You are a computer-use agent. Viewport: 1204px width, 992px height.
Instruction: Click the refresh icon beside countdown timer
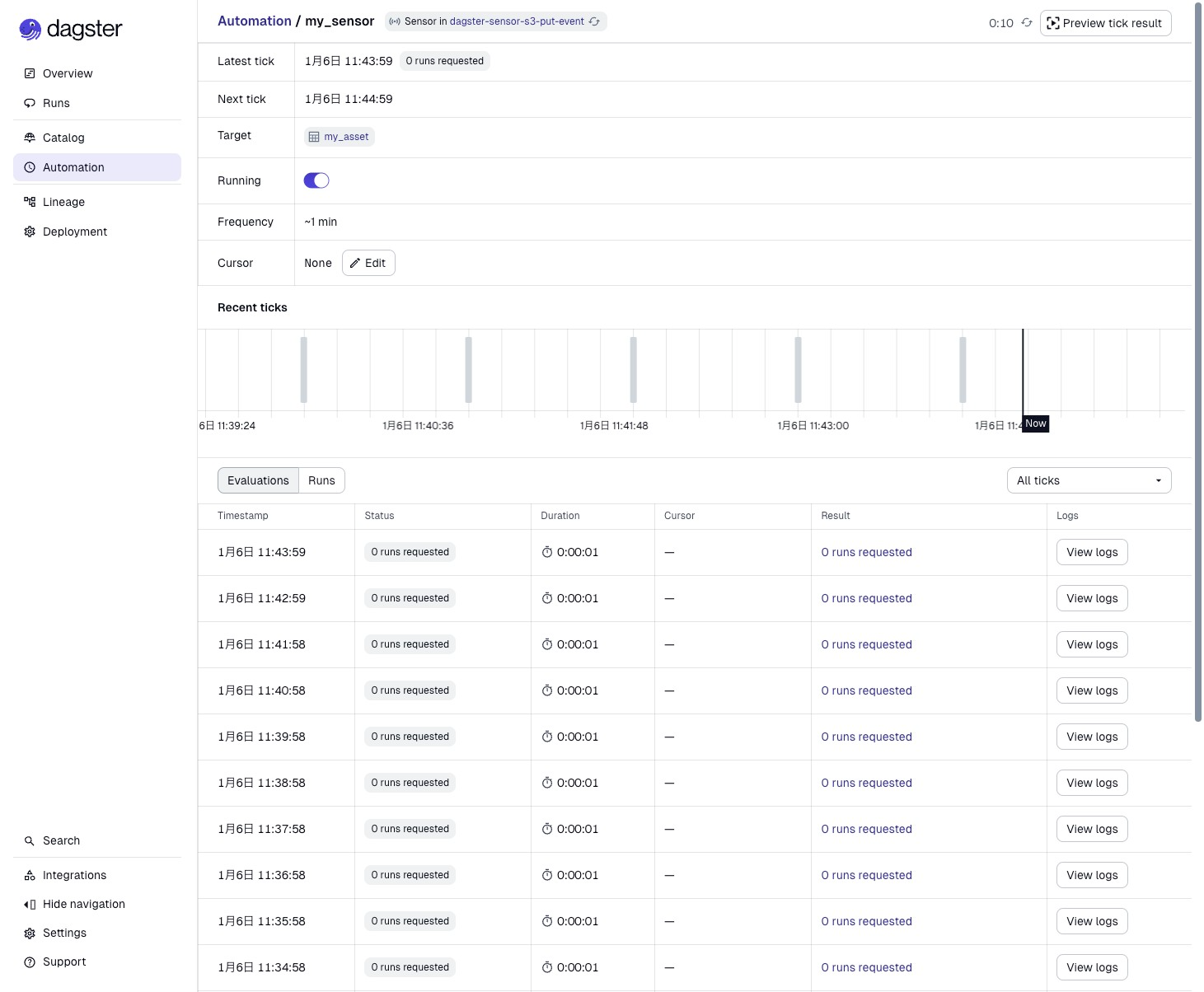pos(1027,23)
